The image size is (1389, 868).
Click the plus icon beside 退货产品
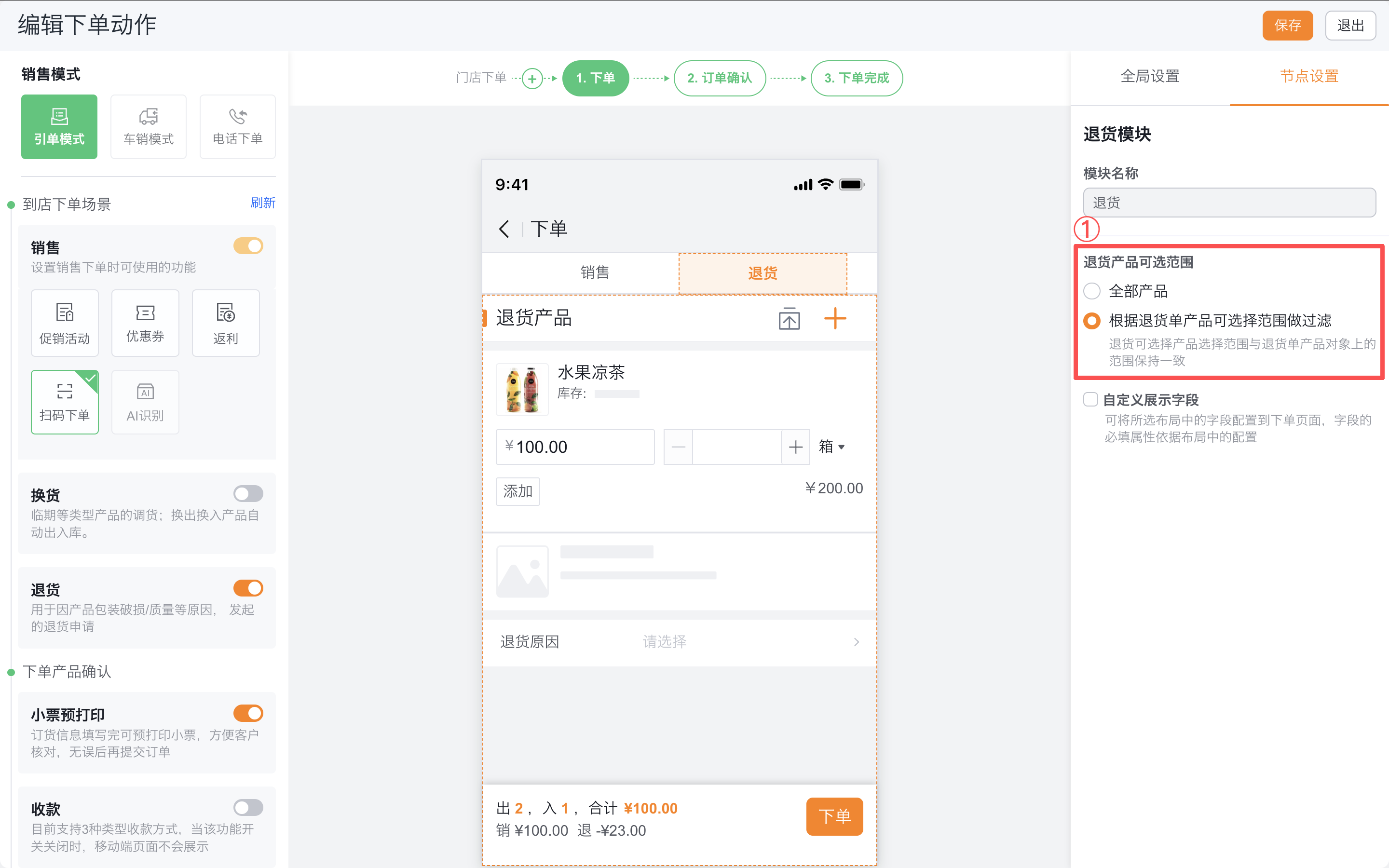[835, 318]
